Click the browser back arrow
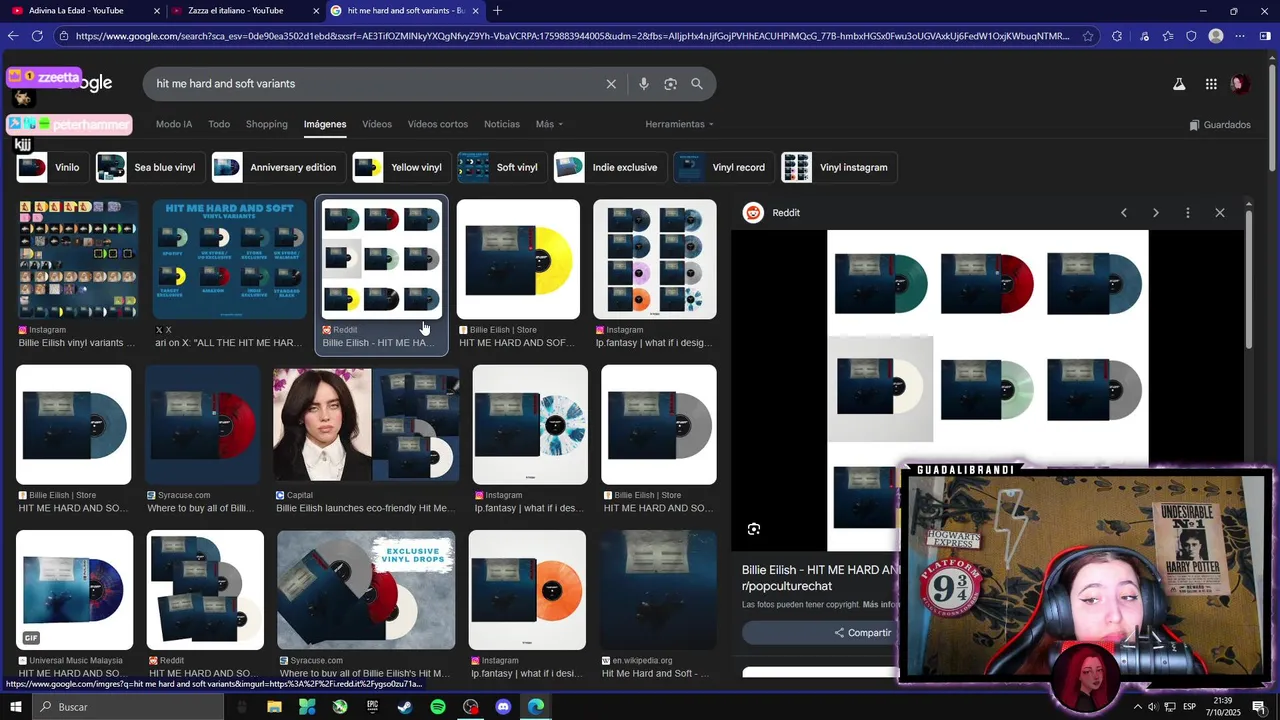 point(13,36)
